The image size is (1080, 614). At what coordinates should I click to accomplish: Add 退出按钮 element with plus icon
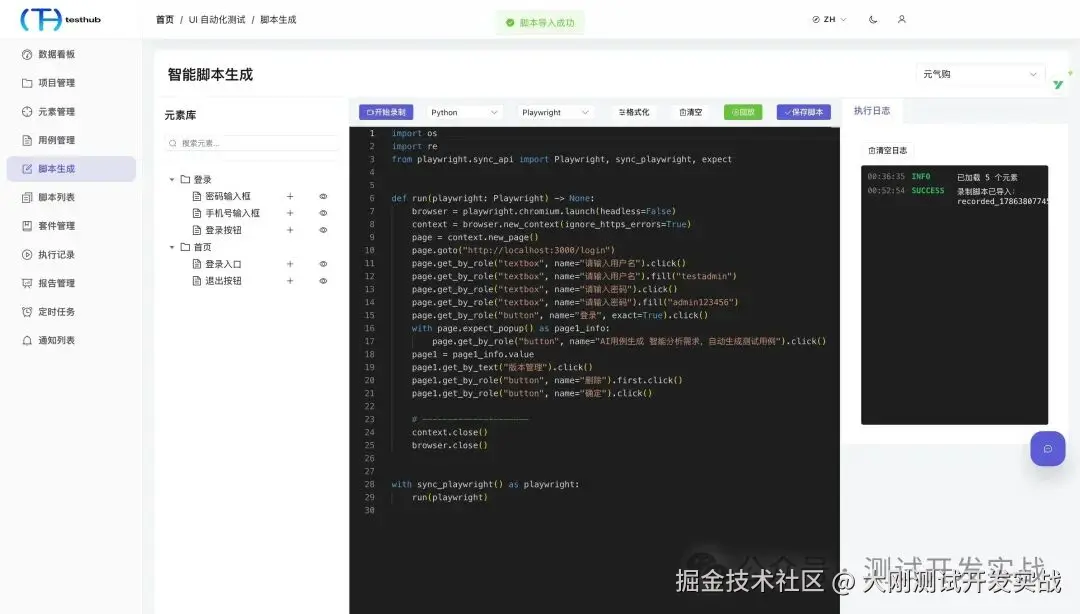tap(290, 281)
